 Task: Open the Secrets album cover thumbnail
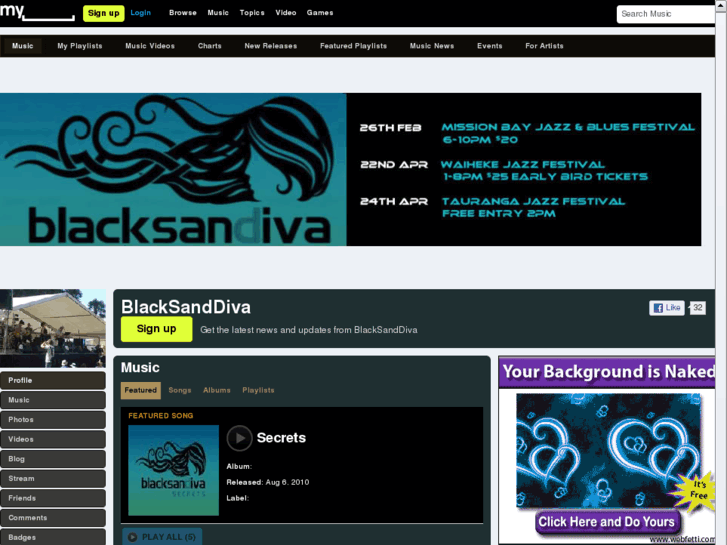point(173,470)
